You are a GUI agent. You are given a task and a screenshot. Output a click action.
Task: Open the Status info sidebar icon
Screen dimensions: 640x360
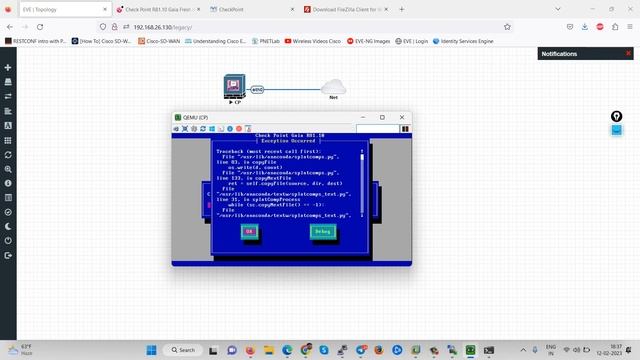pos(8,183)
